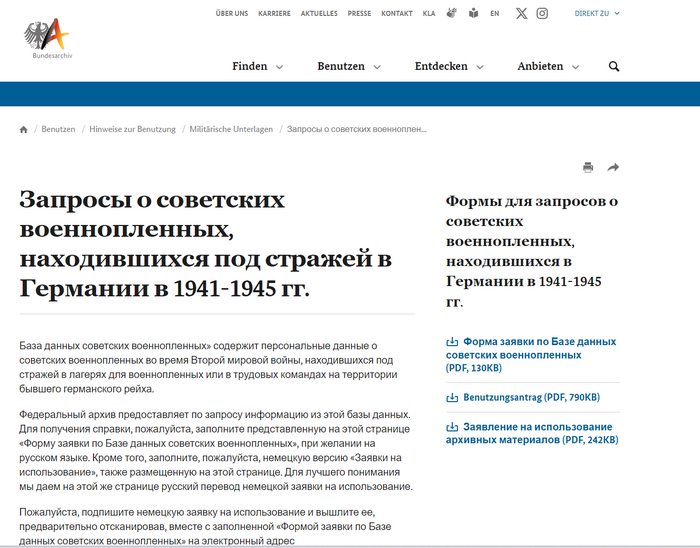The height and width of the screenshot is (548, 700).
Task: Open KONTAKT in top menu
Action: point(396,13)
